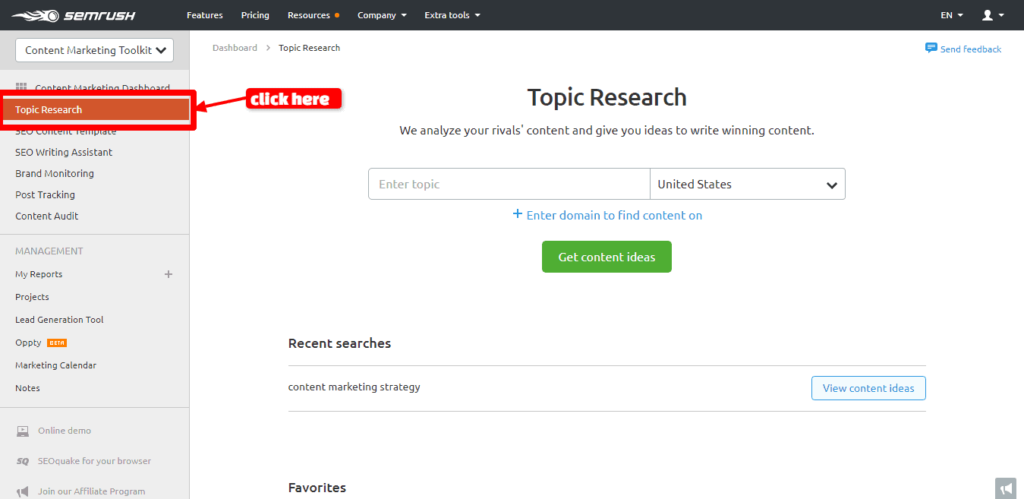1024x499 pixels.
Task: Open SEOquake for your browser link
Action: click(x=95, y=461)
